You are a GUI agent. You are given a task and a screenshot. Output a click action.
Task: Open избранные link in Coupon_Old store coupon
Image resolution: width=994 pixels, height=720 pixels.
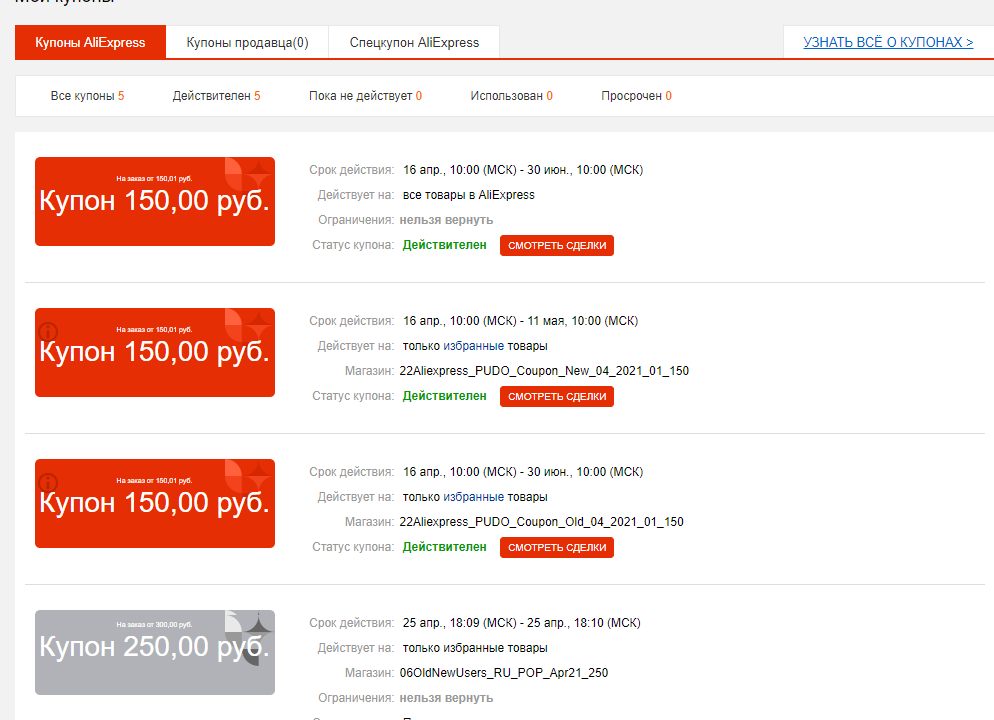(x=474, y=497)
